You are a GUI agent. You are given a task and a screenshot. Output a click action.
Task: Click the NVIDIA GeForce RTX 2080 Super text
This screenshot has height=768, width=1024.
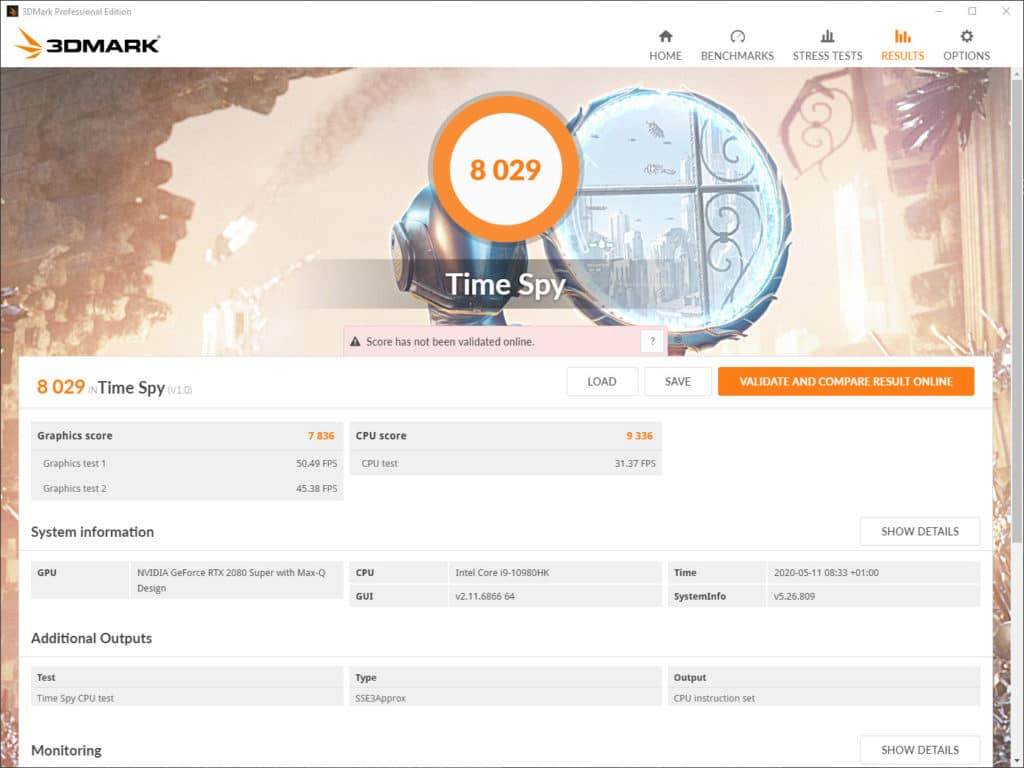pos(231,580)
